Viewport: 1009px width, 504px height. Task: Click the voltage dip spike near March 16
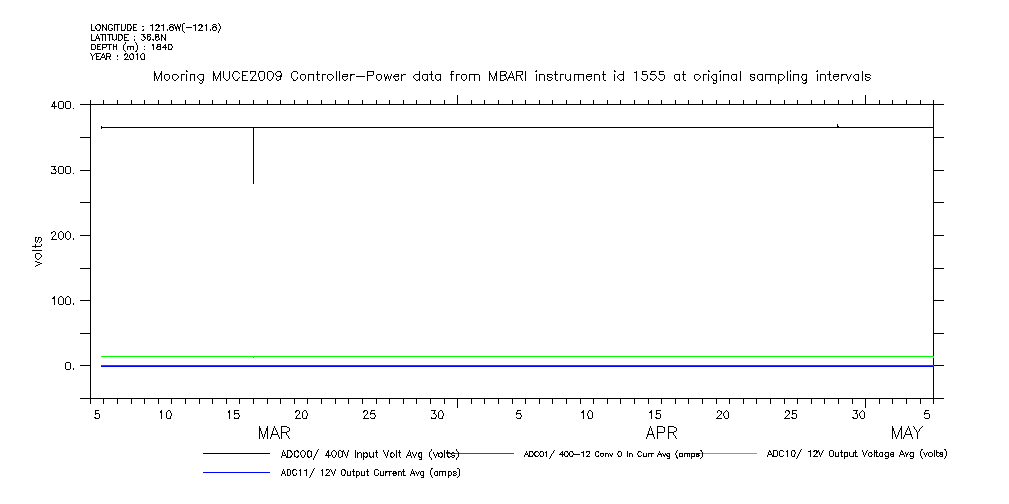click(x=253, y=160)
